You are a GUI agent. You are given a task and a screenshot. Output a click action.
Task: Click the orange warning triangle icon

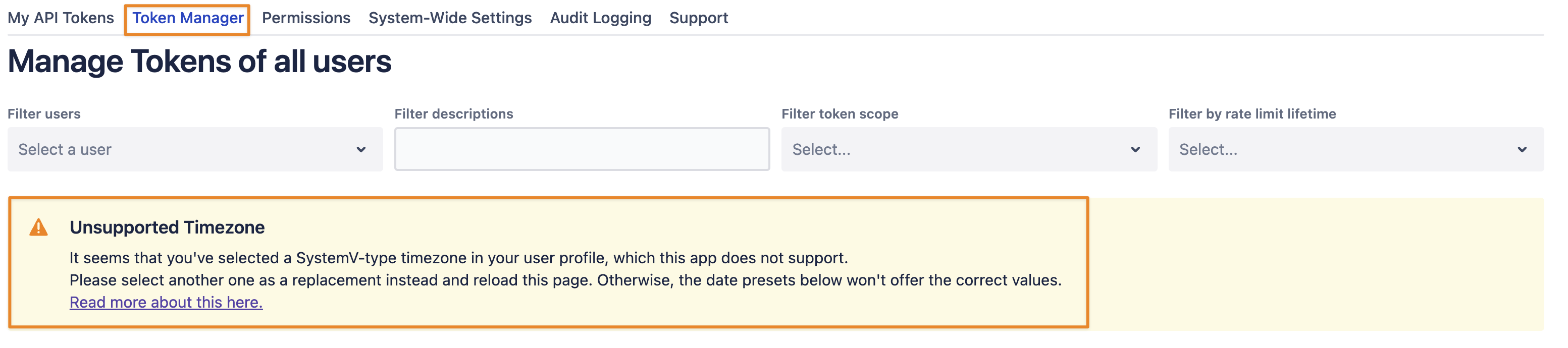38,227
